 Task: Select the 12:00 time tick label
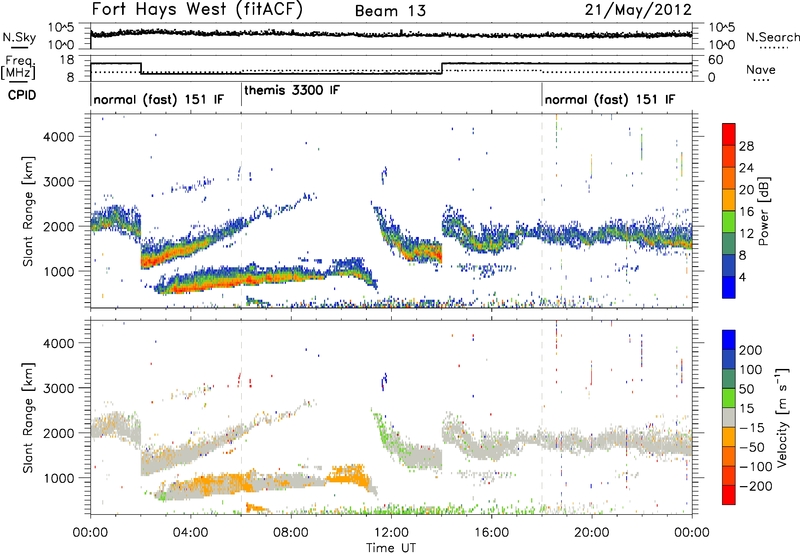[391, 533]
